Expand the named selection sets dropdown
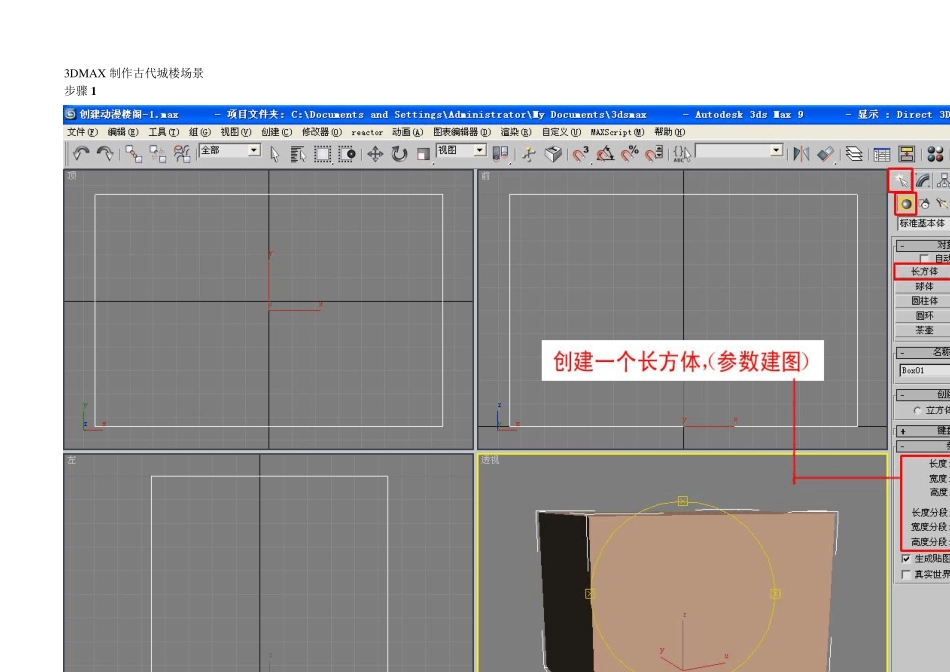This screenshot has width=950, height=672. click(x=775, y=150)
